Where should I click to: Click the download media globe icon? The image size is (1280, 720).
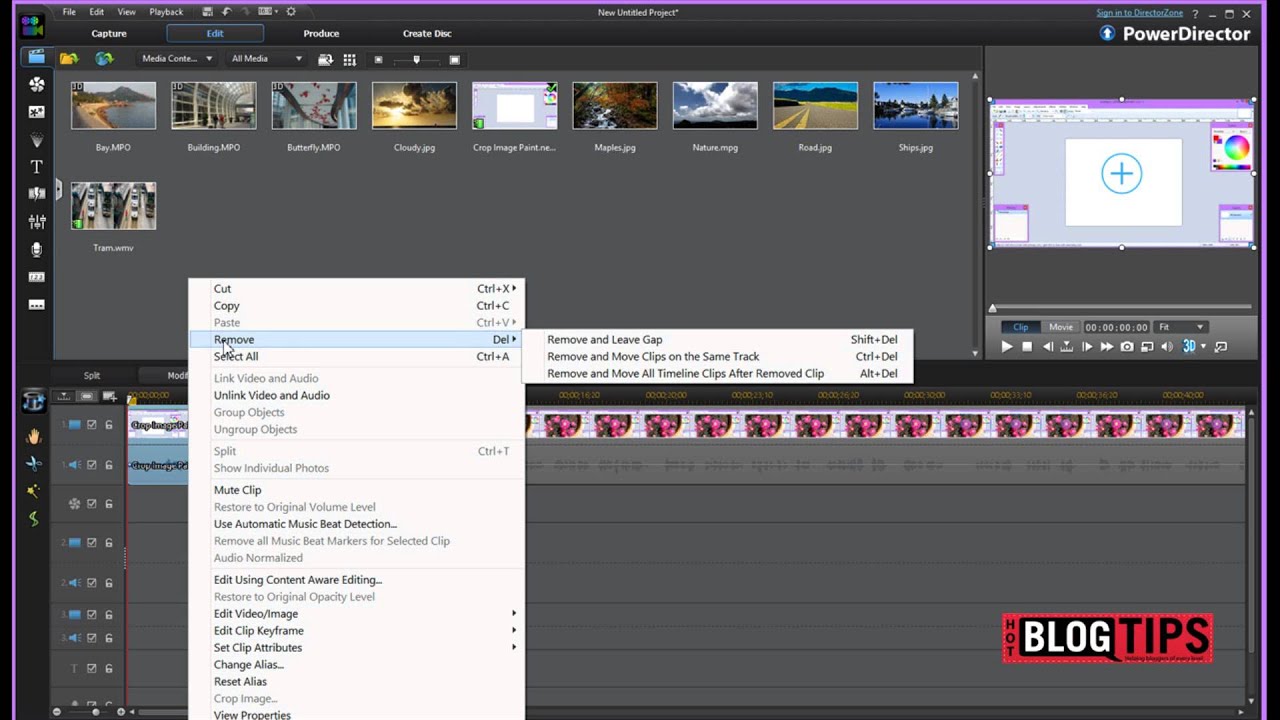click(104, 58)
